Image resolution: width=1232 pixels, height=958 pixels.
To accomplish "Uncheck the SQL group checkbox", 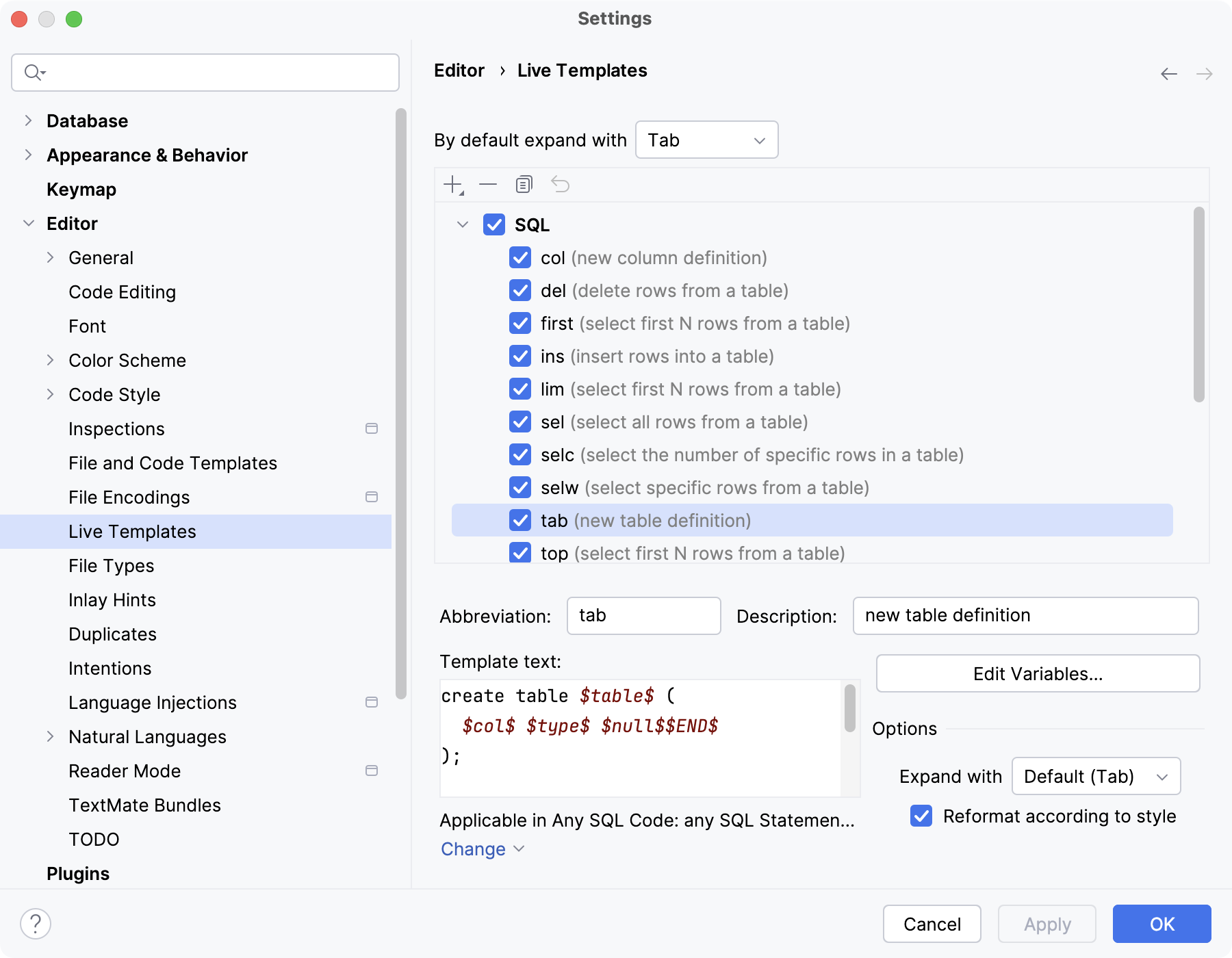I will point(494,224).
